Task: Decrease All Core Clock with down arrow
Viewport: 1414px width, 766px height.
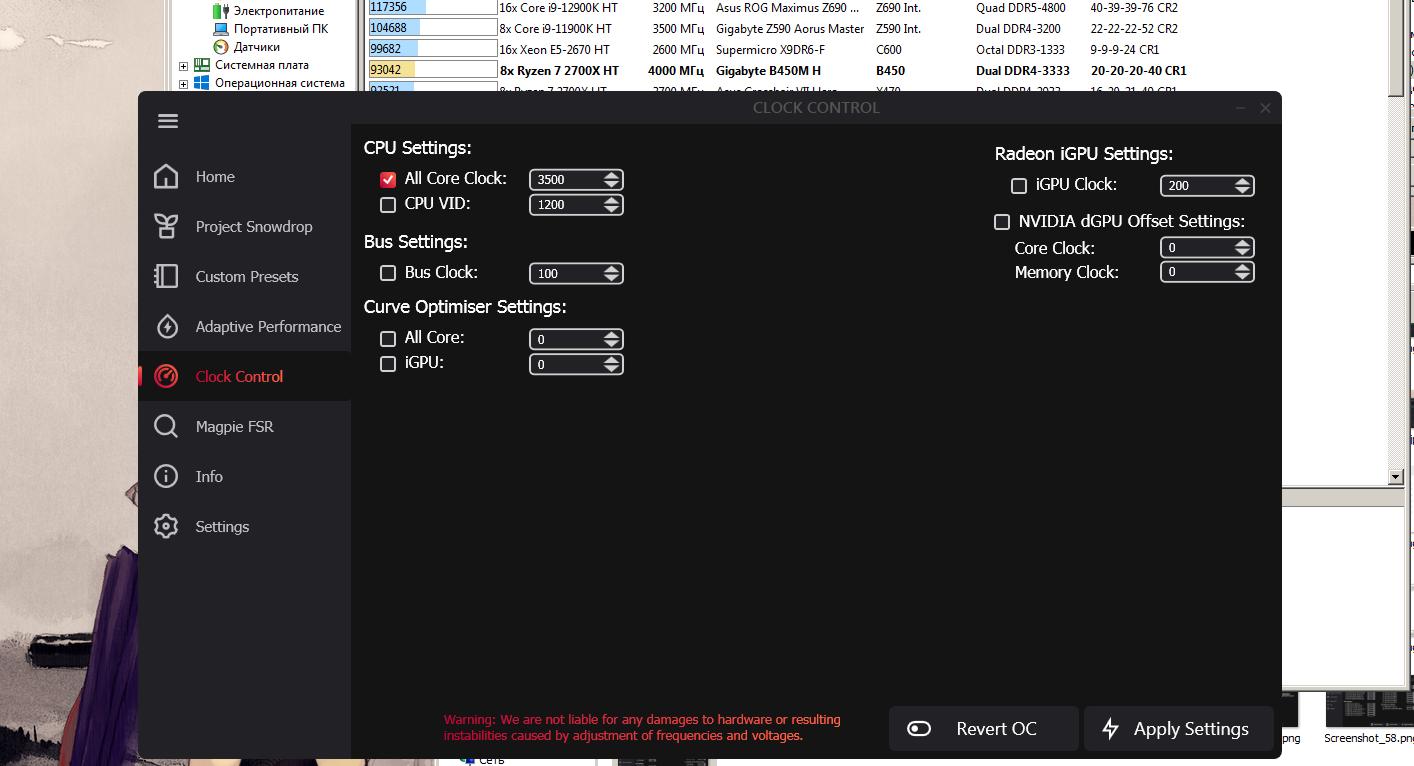Action: (x=611, y=185)
